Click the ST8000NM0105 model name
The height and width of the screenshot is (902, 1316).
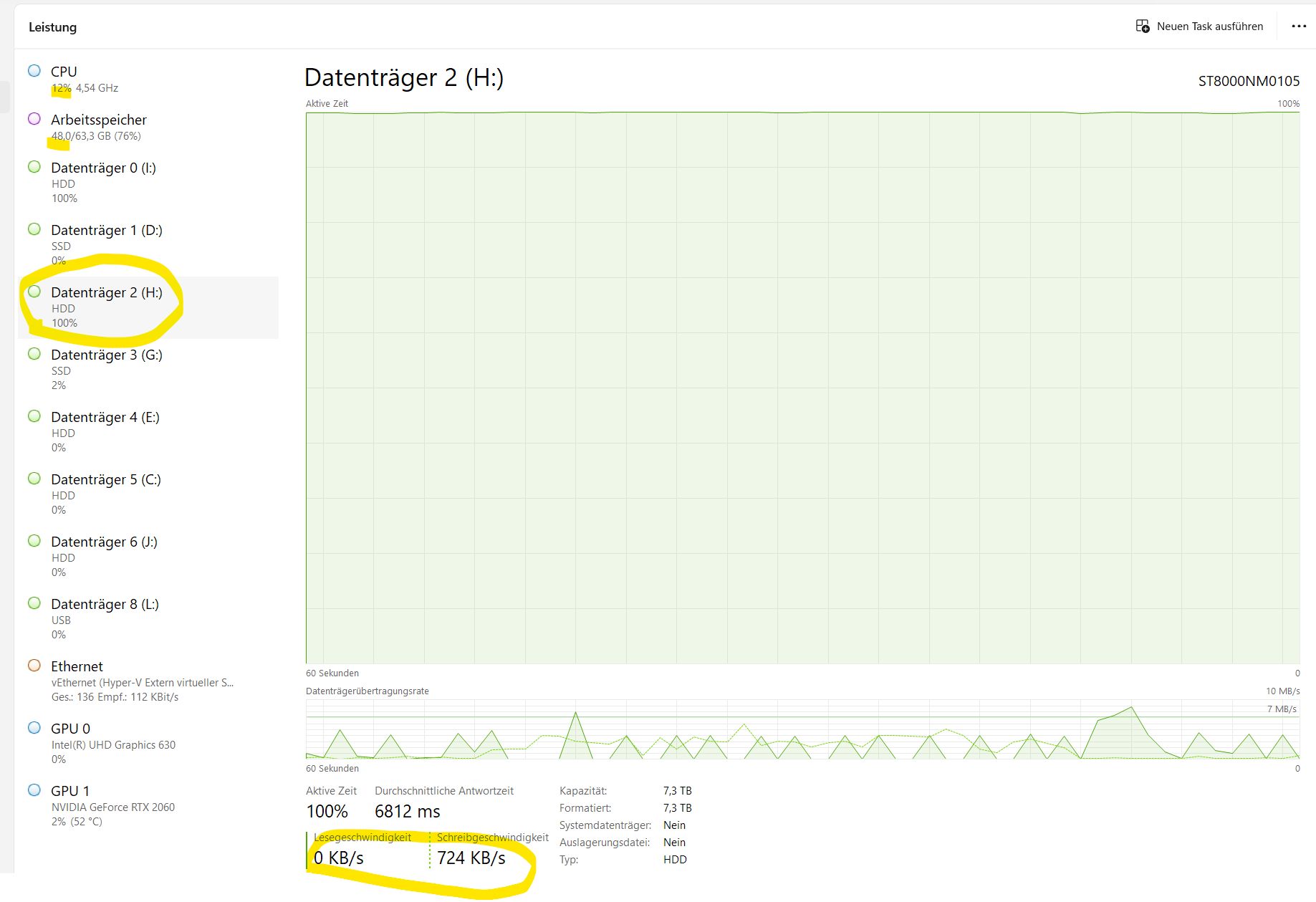tap(1249, 81)
